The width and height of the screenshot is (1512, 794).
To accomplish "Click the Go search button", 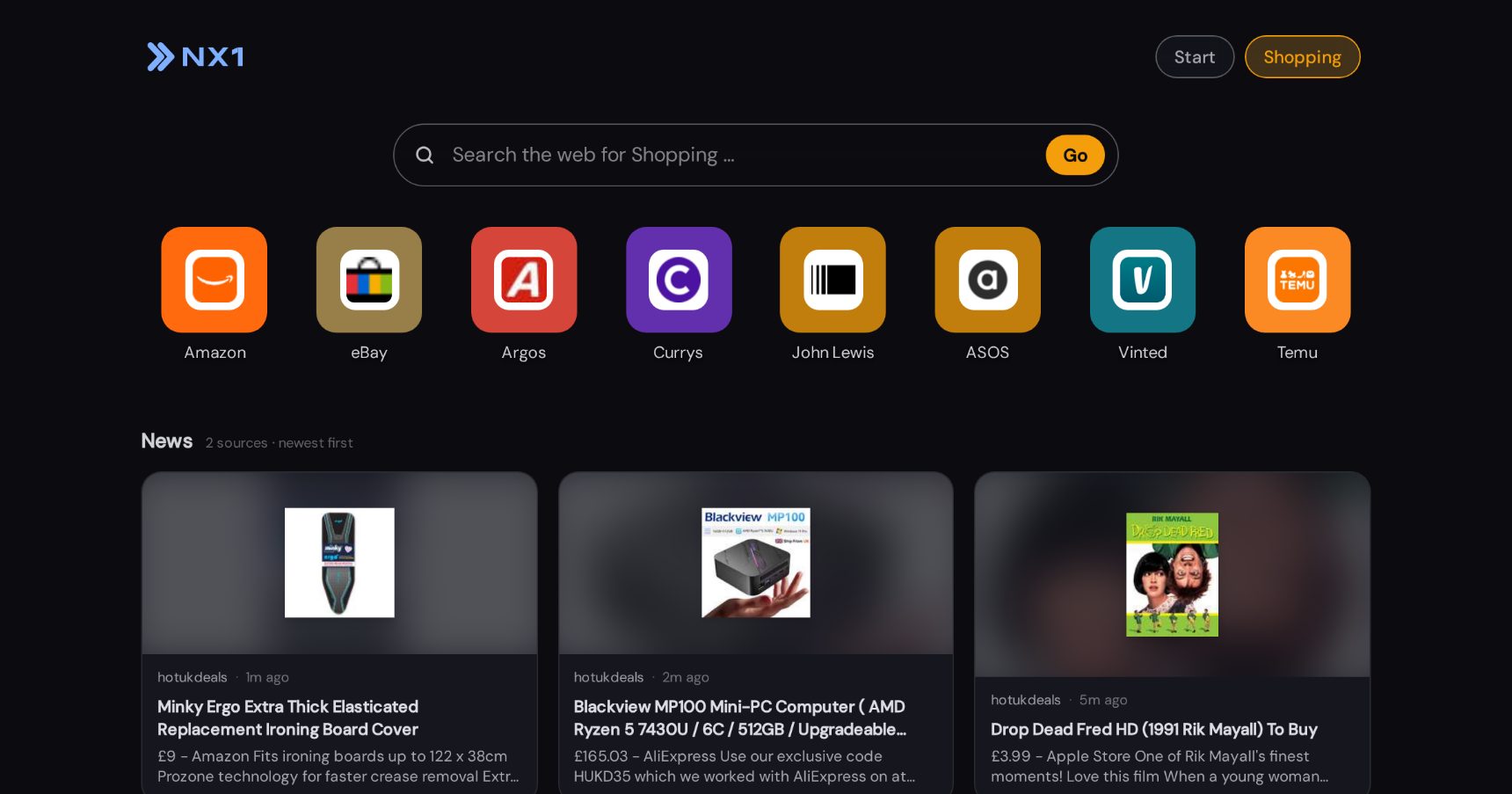I will (1075, 156).
